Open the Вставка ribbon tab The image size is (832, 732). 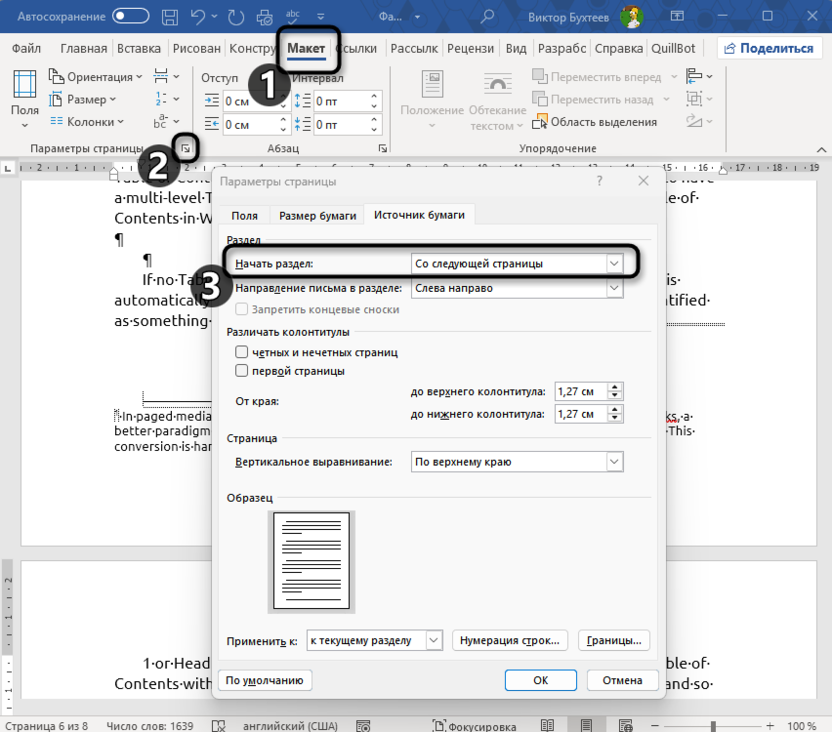click(x=138, y=49)
